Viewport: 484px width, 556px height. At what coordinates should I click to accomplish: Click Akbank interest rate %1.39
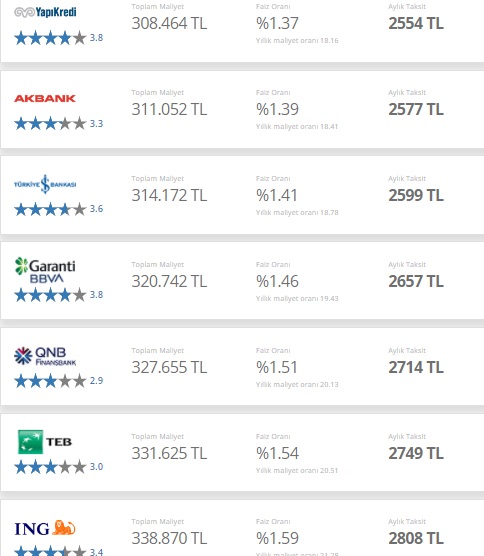[277, 109]
